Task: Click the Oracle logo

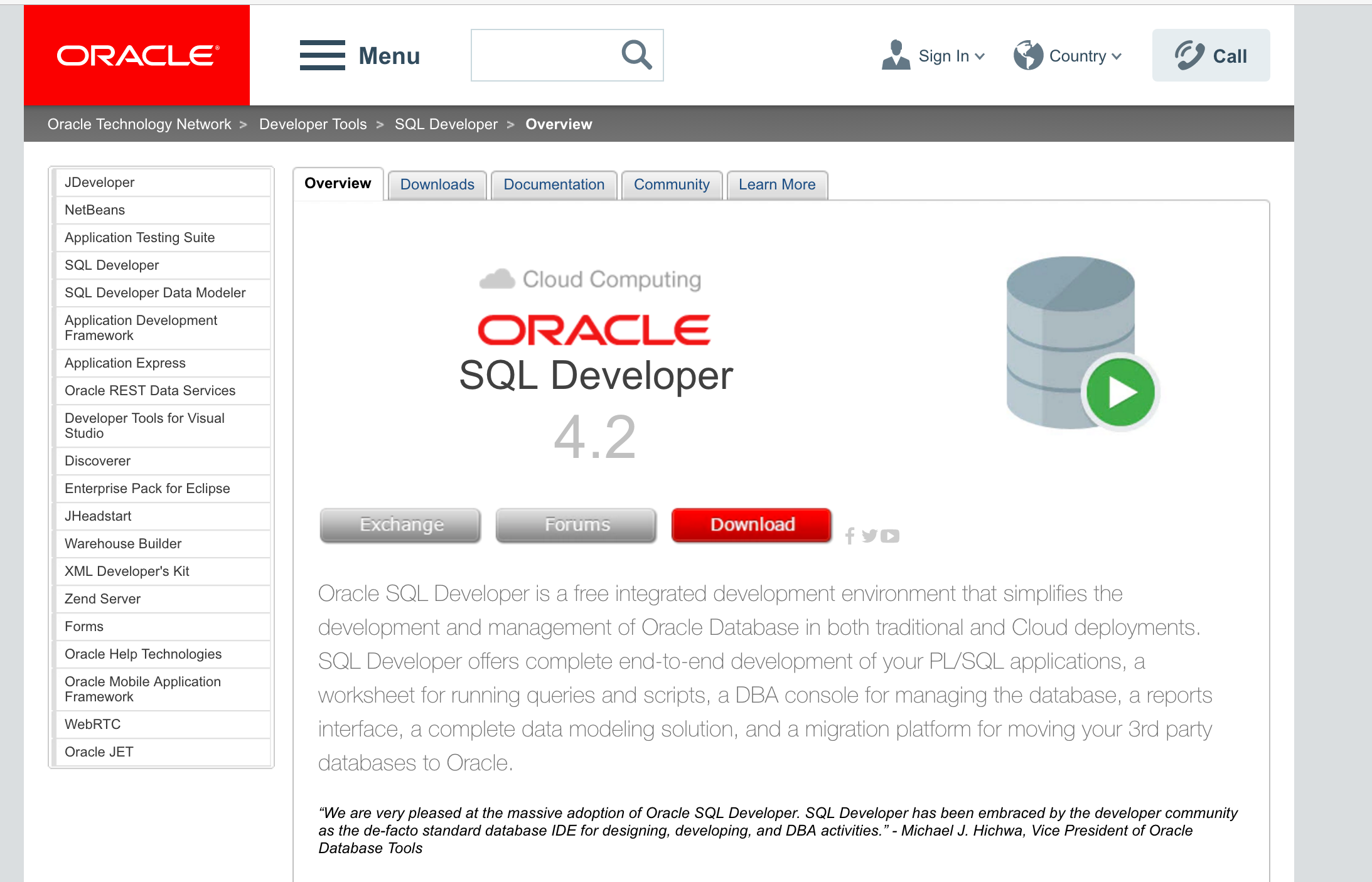Action: pyautogui.click(x=136, y=55)
